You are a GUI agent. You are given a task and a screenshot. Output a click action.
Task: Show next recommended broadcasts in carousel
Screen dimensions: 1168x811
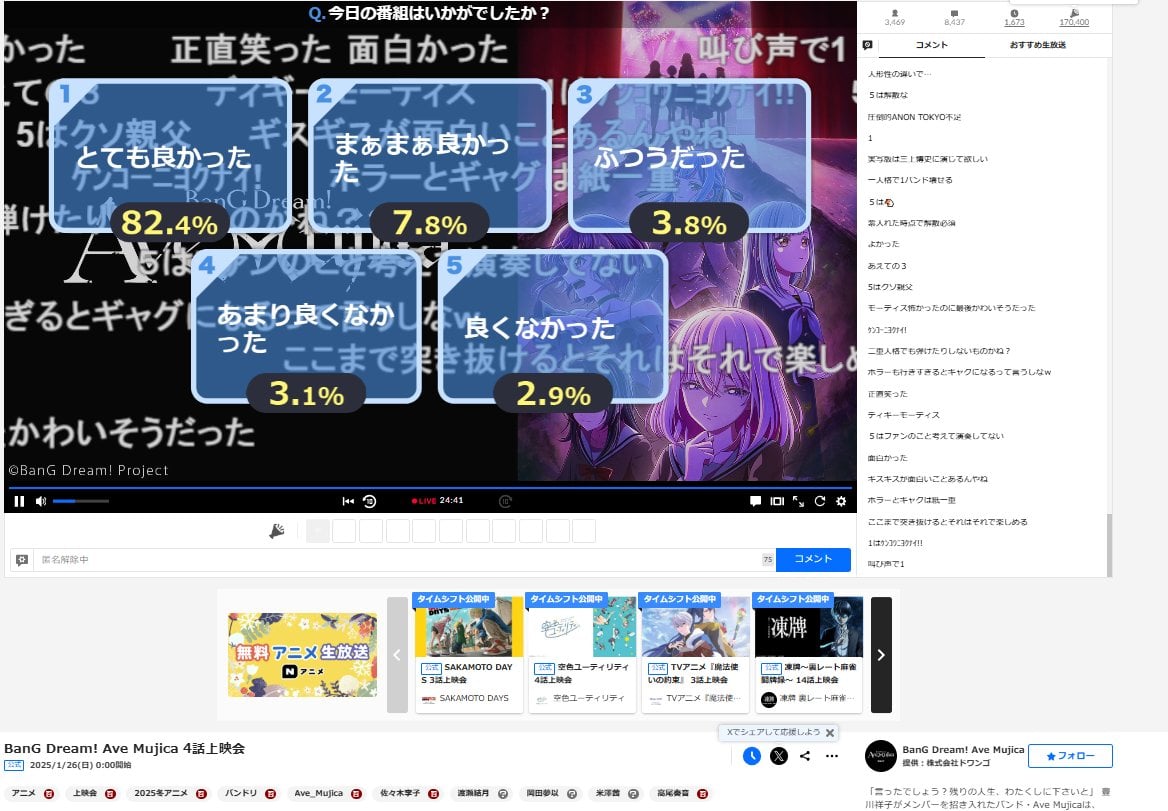pos(881,655)
